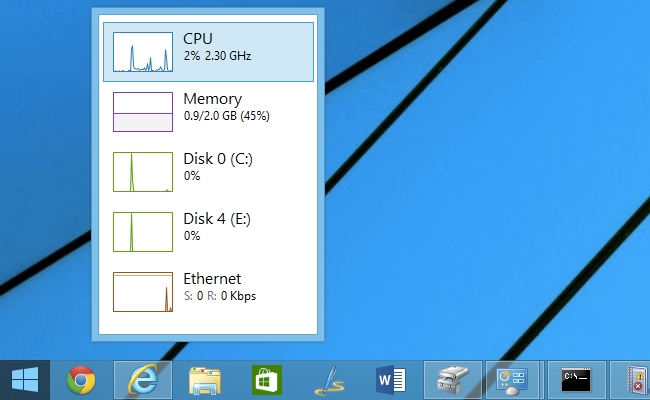Viewport: 650px width, 400px height.
Task: Open the Command Prompt taskbar icon
Action: pyautogui.click(x=577, y=380)
